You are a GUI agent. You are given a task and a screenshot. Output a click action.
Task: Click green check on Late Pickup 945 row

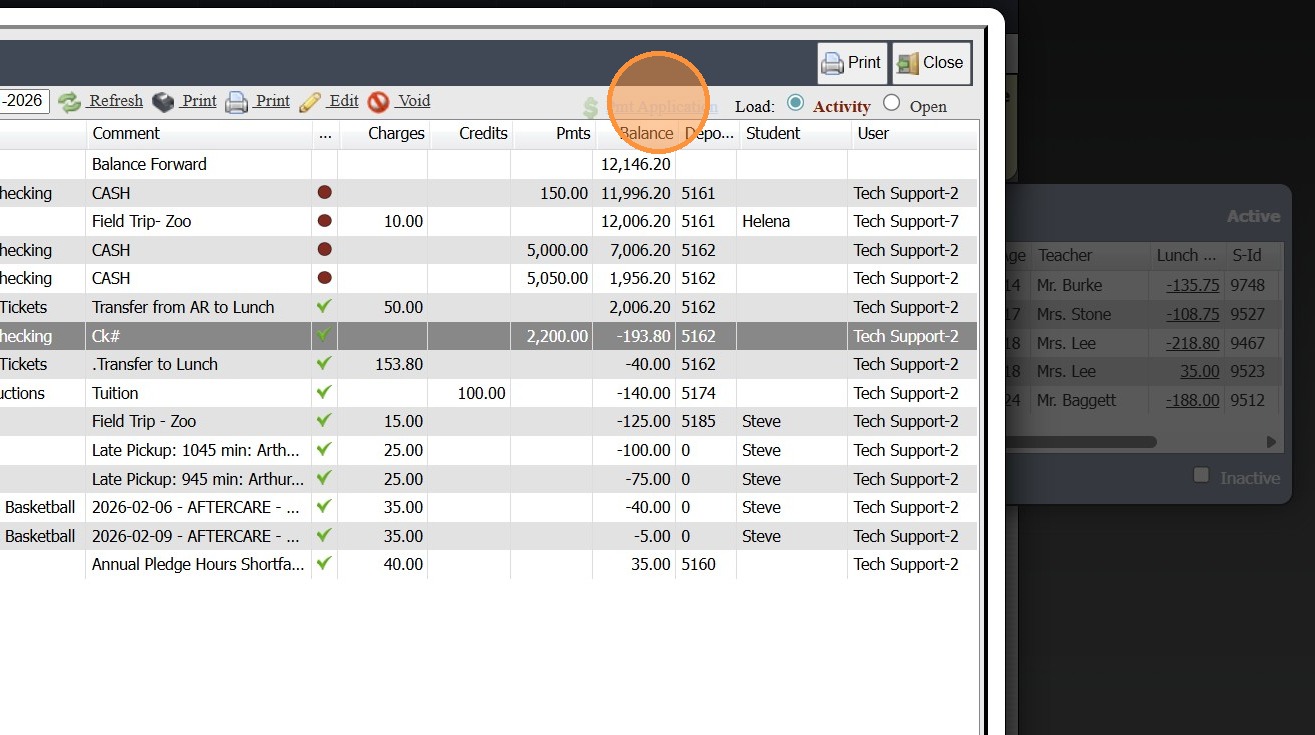(x=324, y=478)
